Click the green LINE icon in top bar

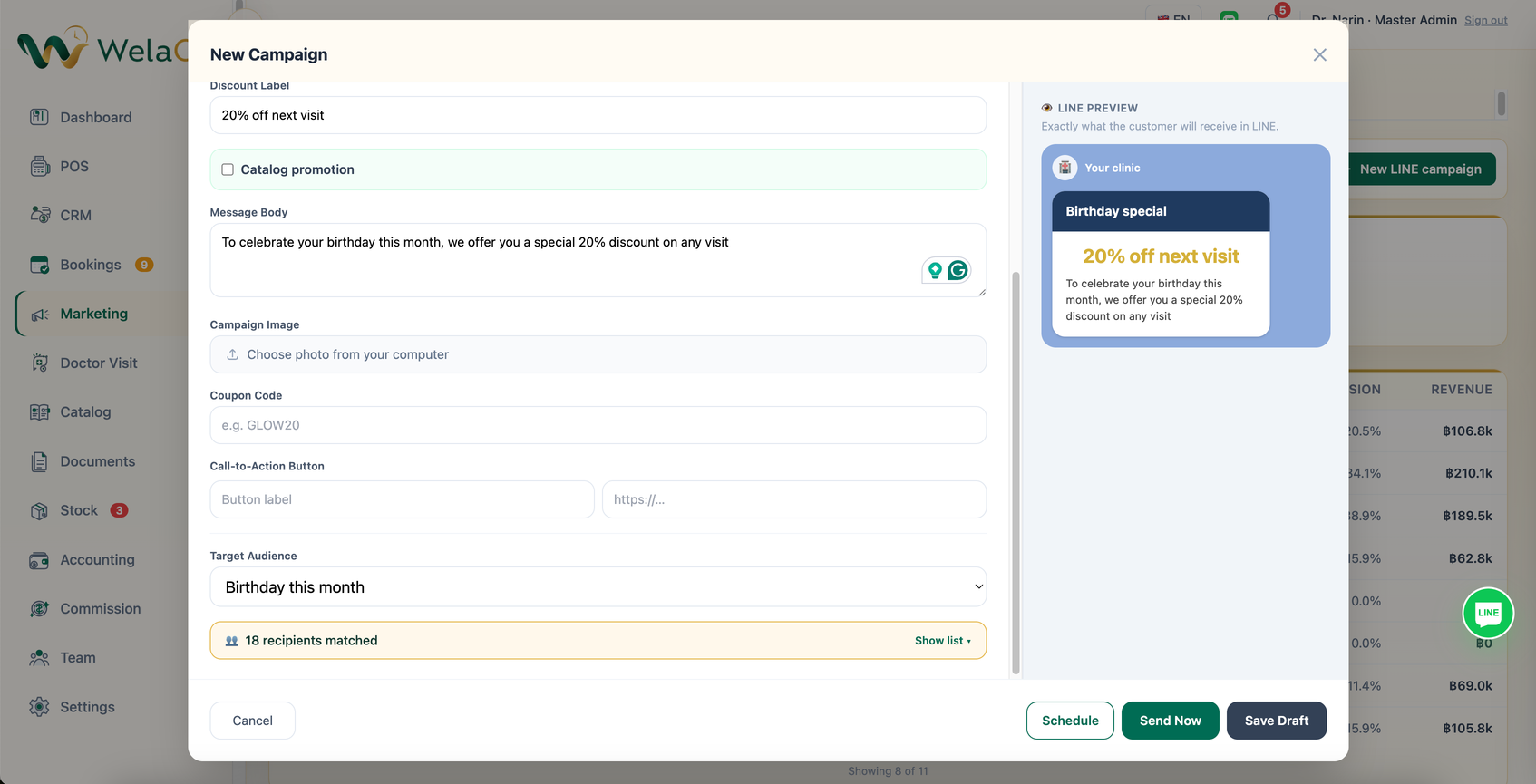coord(1229,18)
